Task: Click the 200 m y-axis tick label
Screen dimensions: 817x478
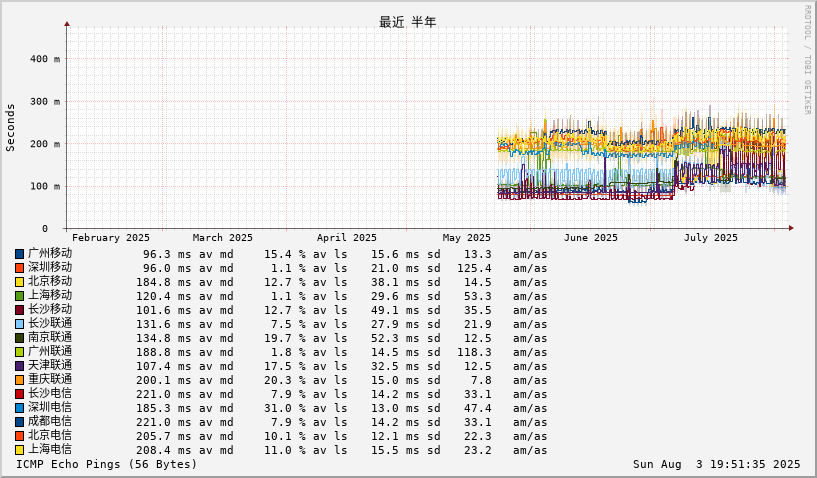Action: coord(45,144)
